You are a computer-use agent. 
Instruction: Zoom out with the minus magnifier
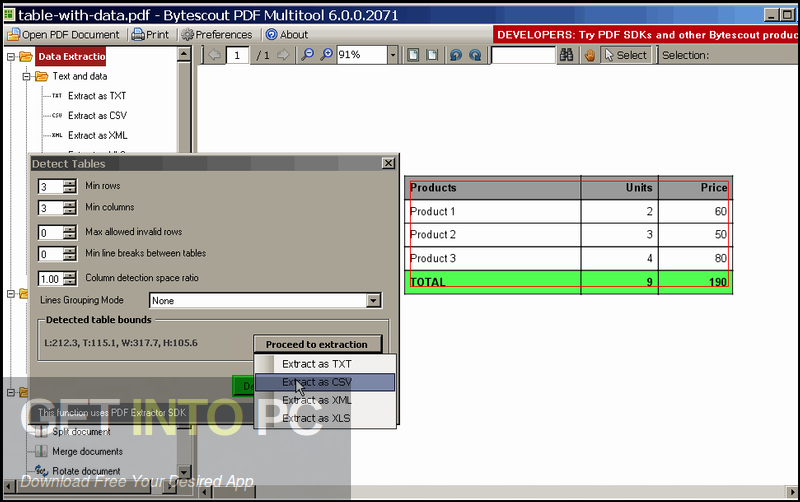(x=307, y=55)
